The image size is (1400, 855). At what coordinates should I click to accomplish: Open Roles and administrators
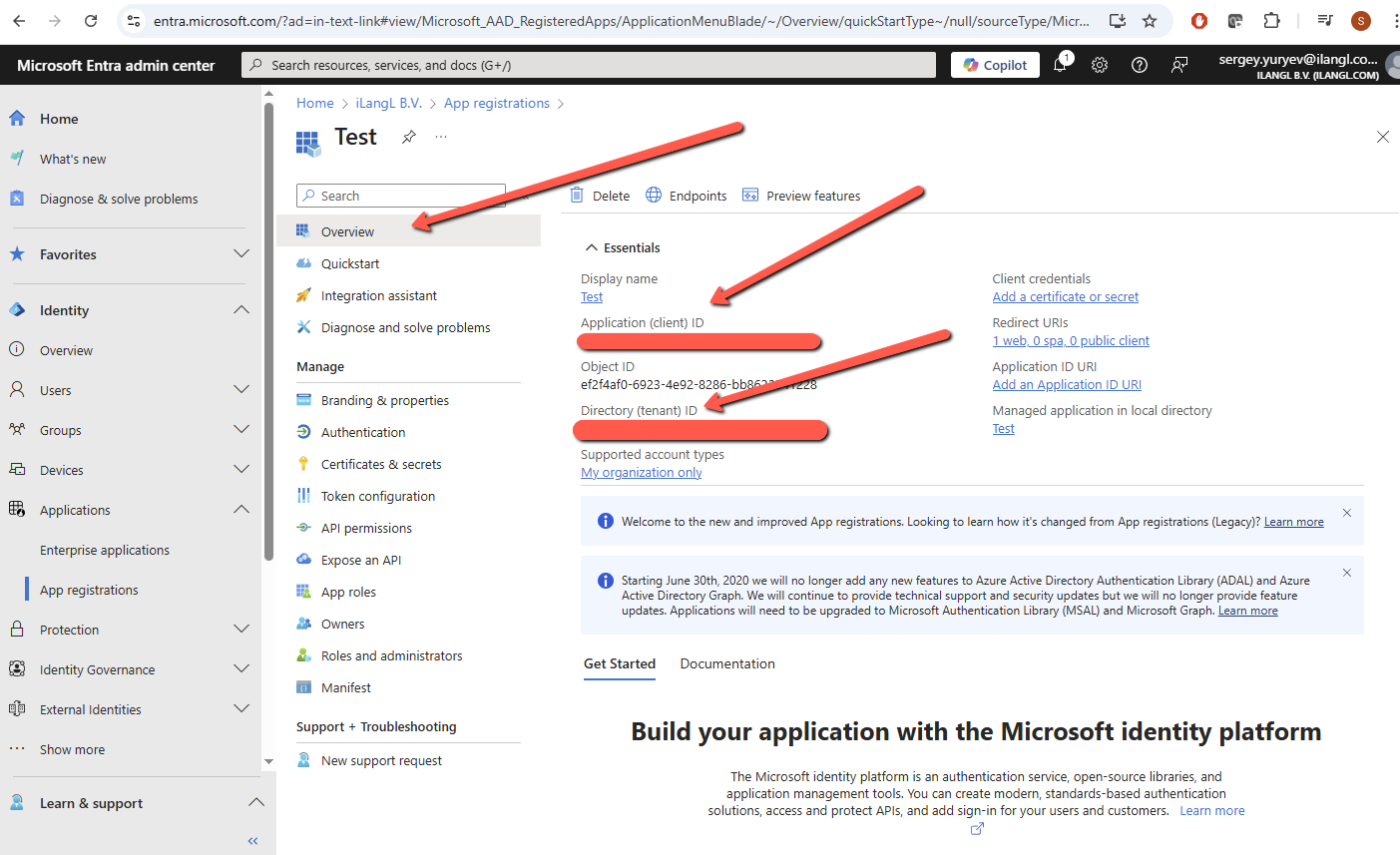[392, 655]
